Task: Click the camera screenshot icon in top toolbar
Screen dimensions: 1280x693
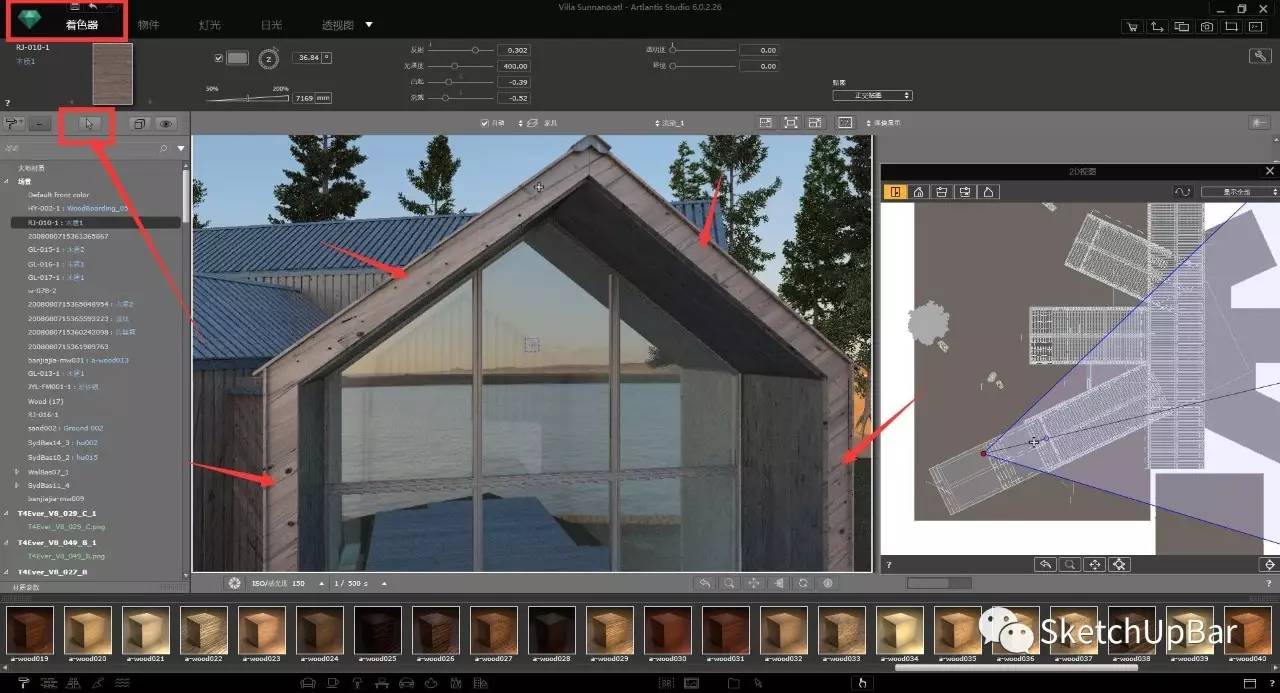Action: (x=1207, y=27)
